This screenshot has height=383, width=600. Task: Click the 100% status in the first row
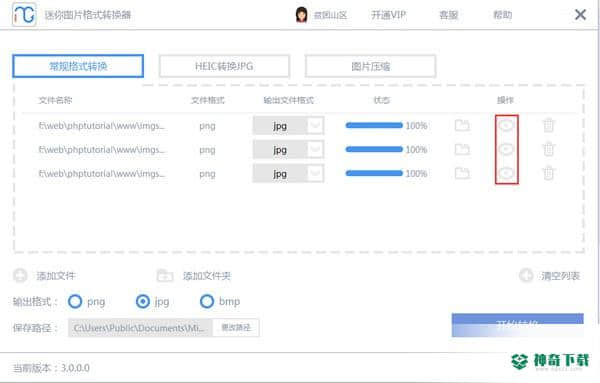[416, 125]
